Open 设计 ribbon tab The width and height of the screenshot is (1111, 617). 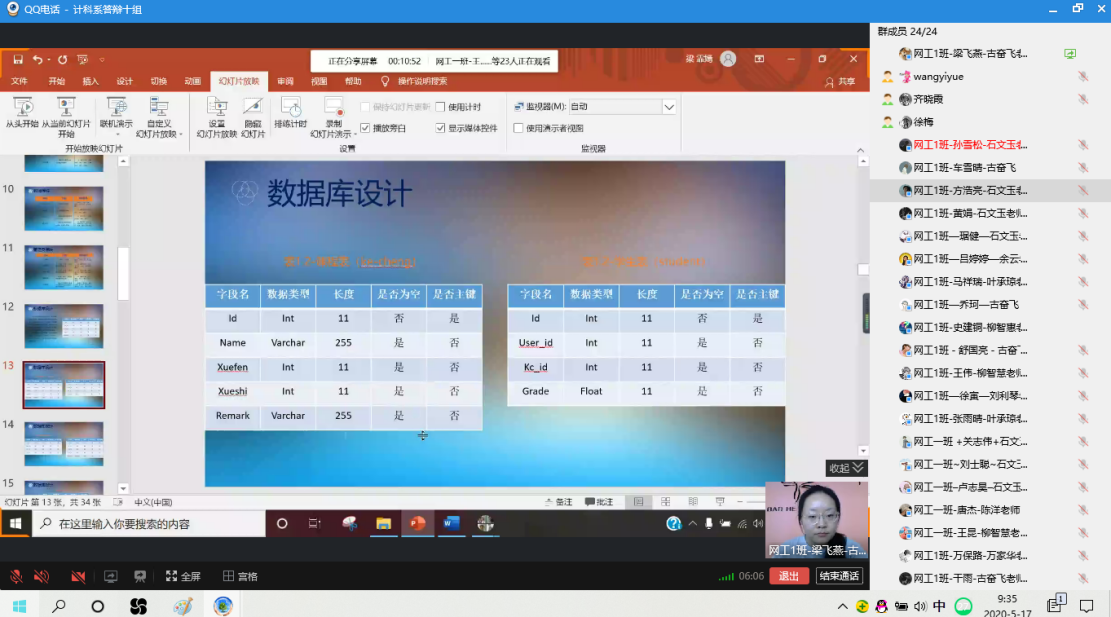pos(124,81)
